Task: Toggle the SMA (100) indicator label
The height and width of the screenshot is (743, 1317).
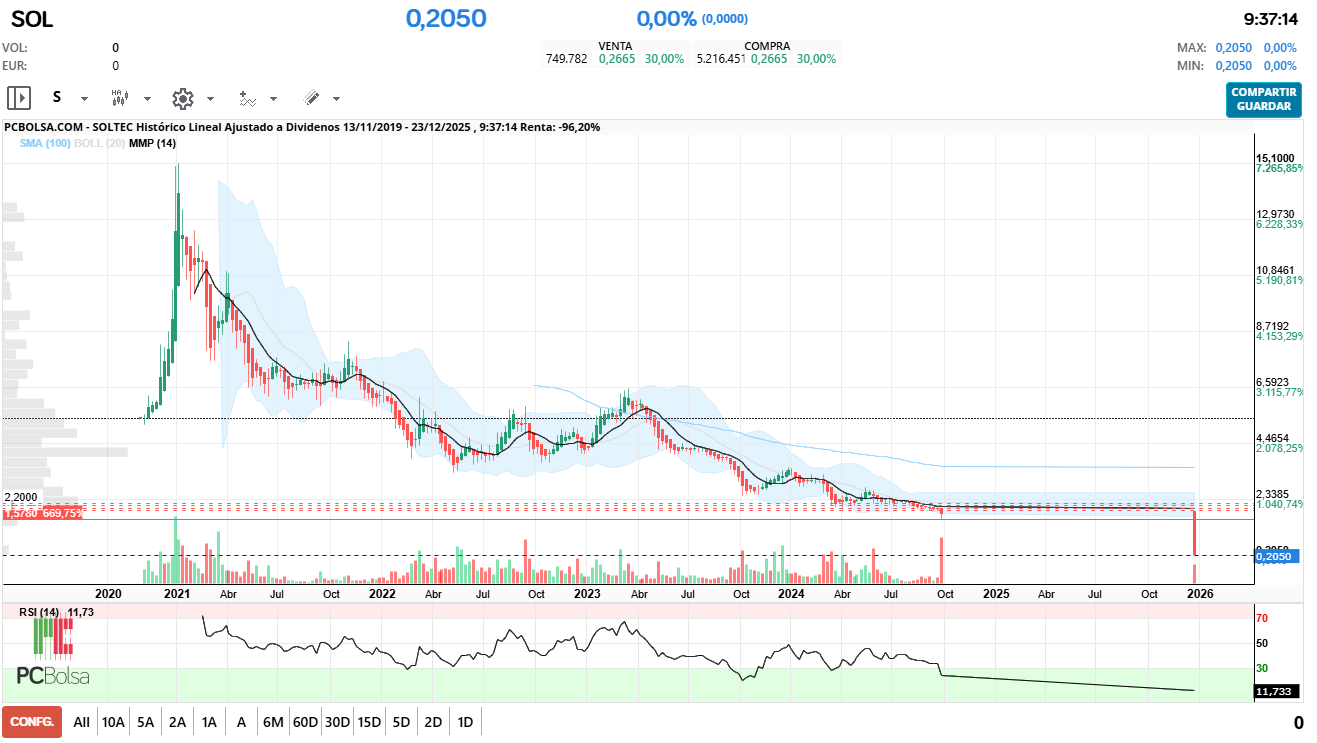Action: (45, 144)
